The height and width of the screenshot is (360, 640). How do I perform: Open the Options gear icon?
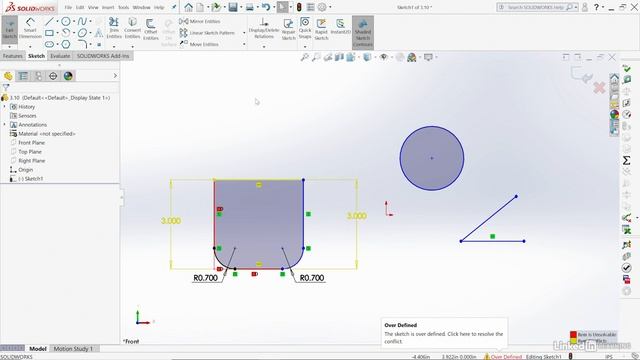point(322,7)
